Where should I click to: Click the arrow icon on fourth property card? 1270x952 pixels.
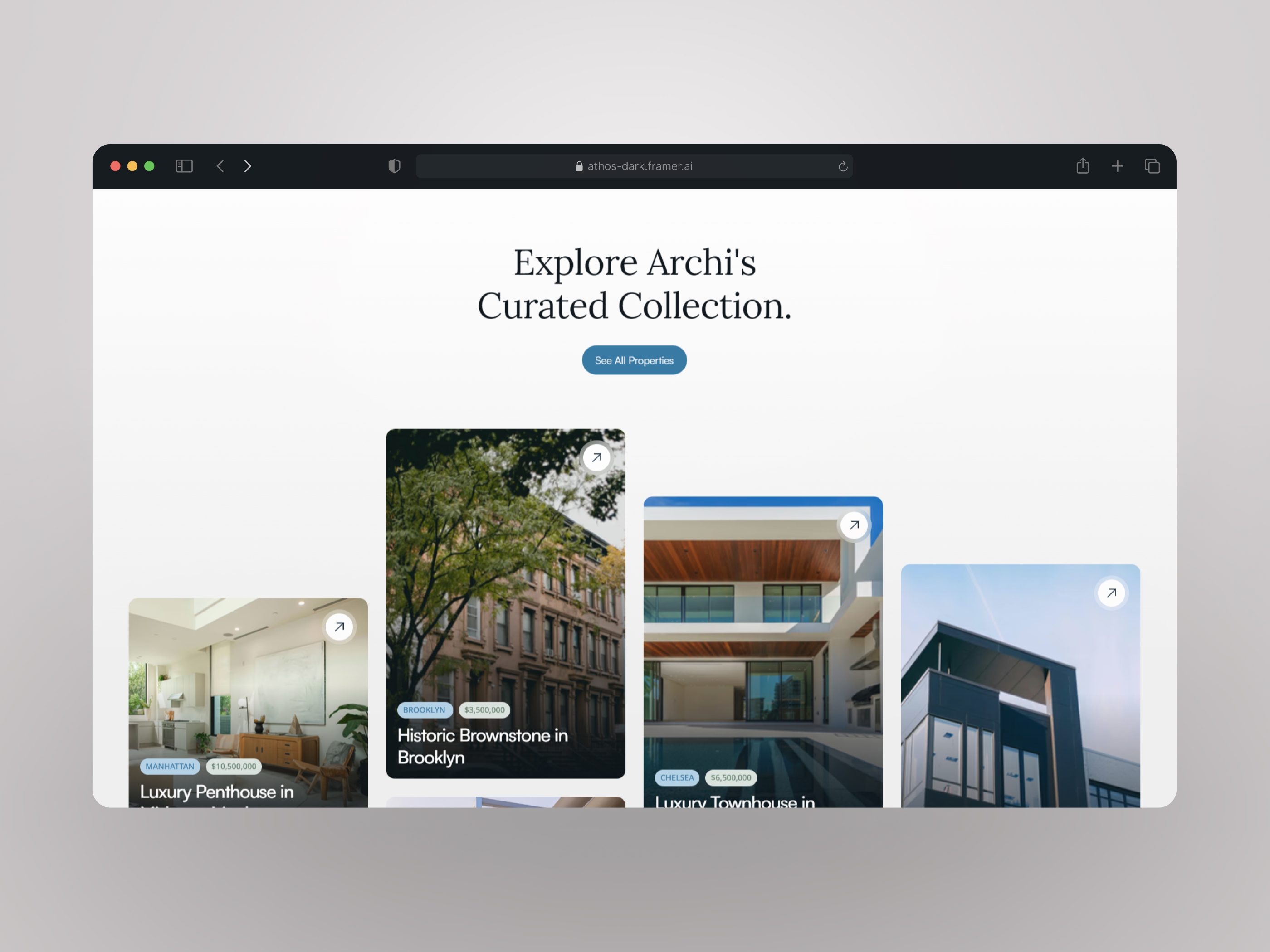(x=1112, y=593)
